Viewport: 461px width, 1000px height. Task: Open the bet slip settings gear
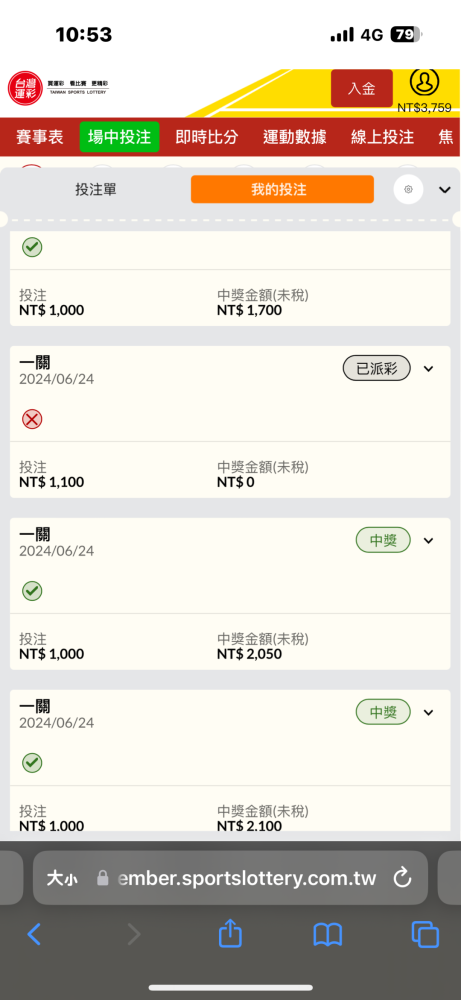(408, 189)
